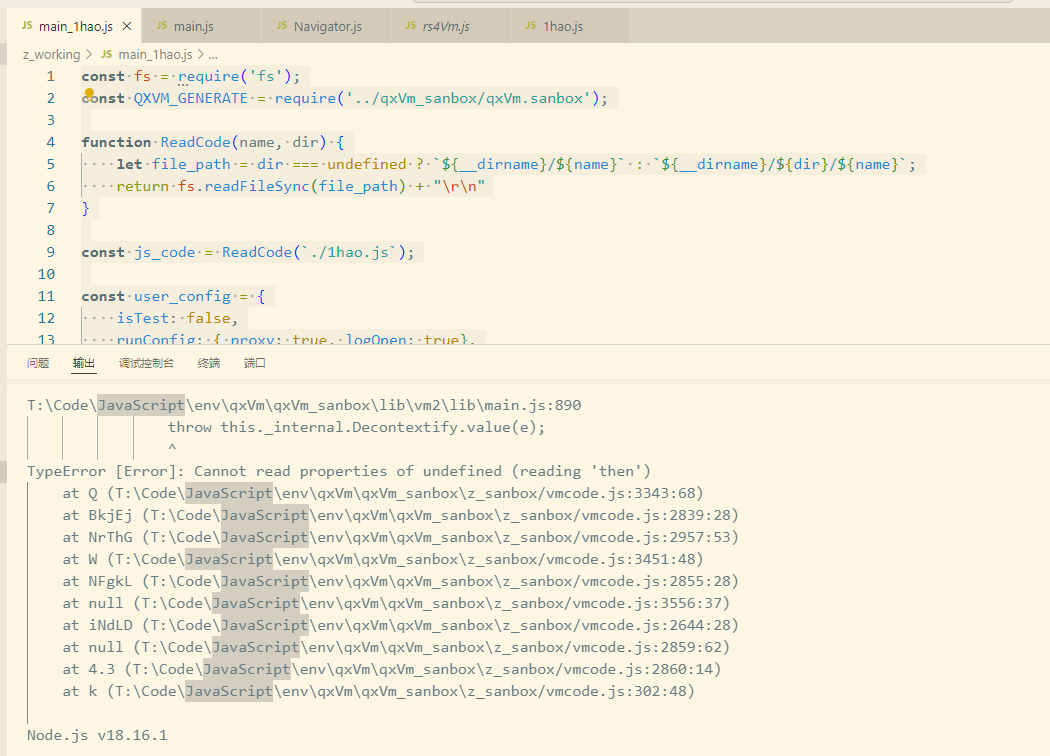Click the breadcrumb ellipsis item
Screen dimensions: 1050x756
213,55
